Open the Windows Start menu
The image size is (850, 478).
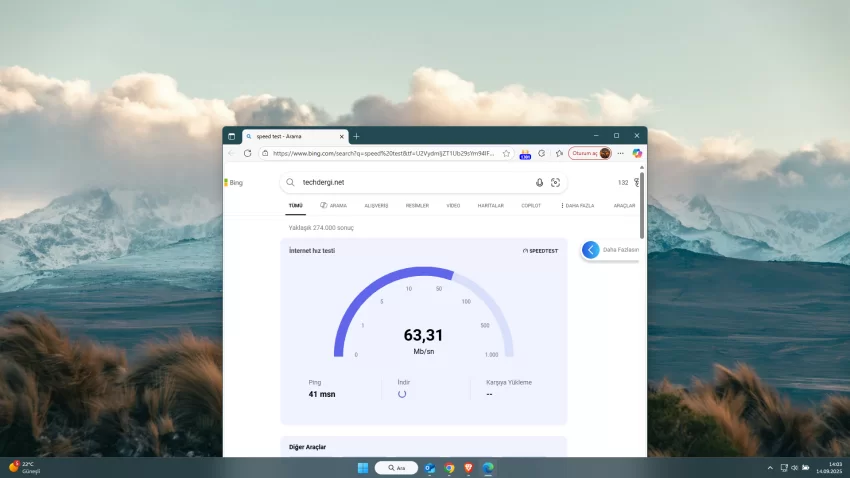point(362,467)
